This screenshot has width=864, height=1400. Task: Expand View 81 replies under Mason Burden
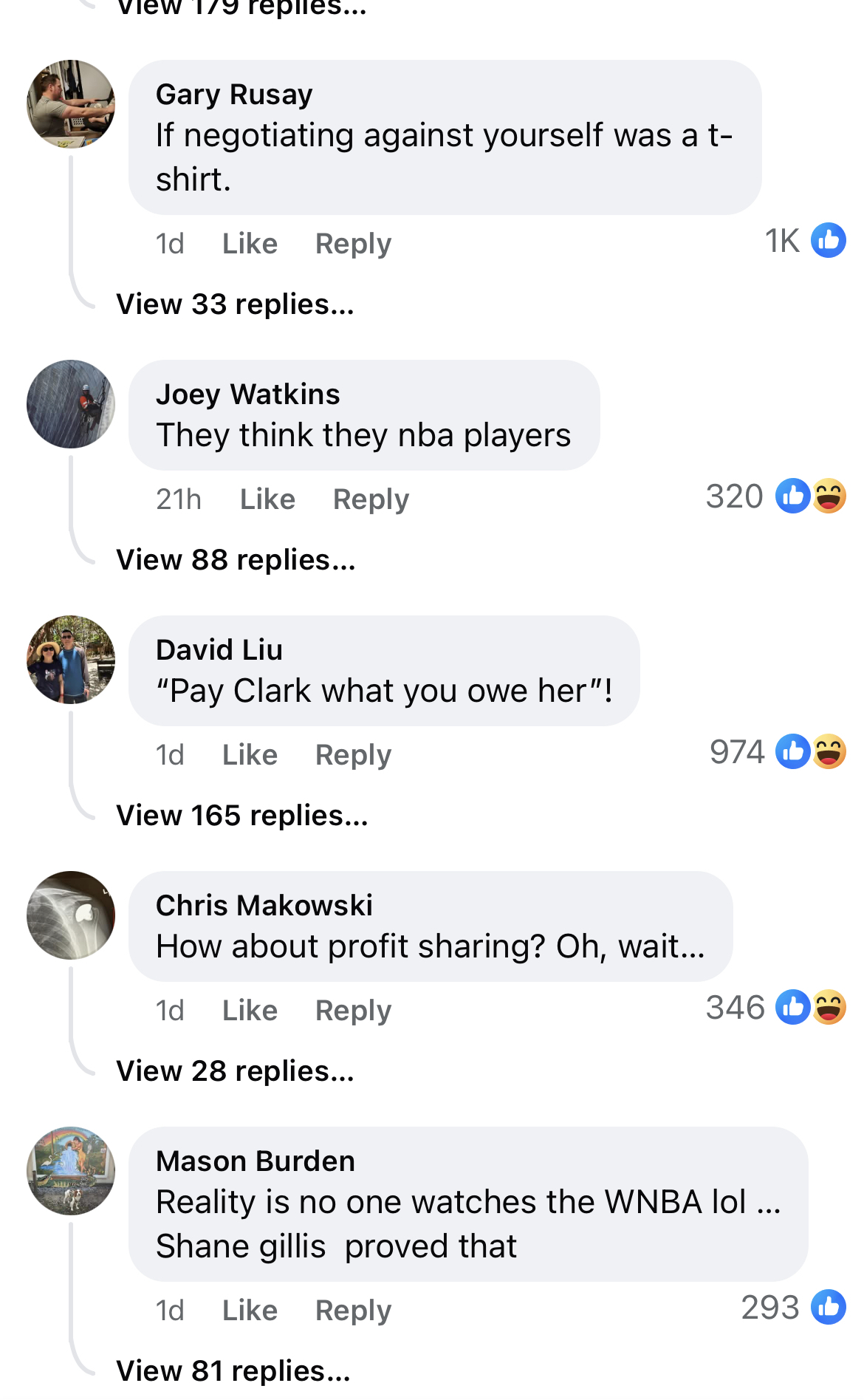click(x=233, y=1371)
